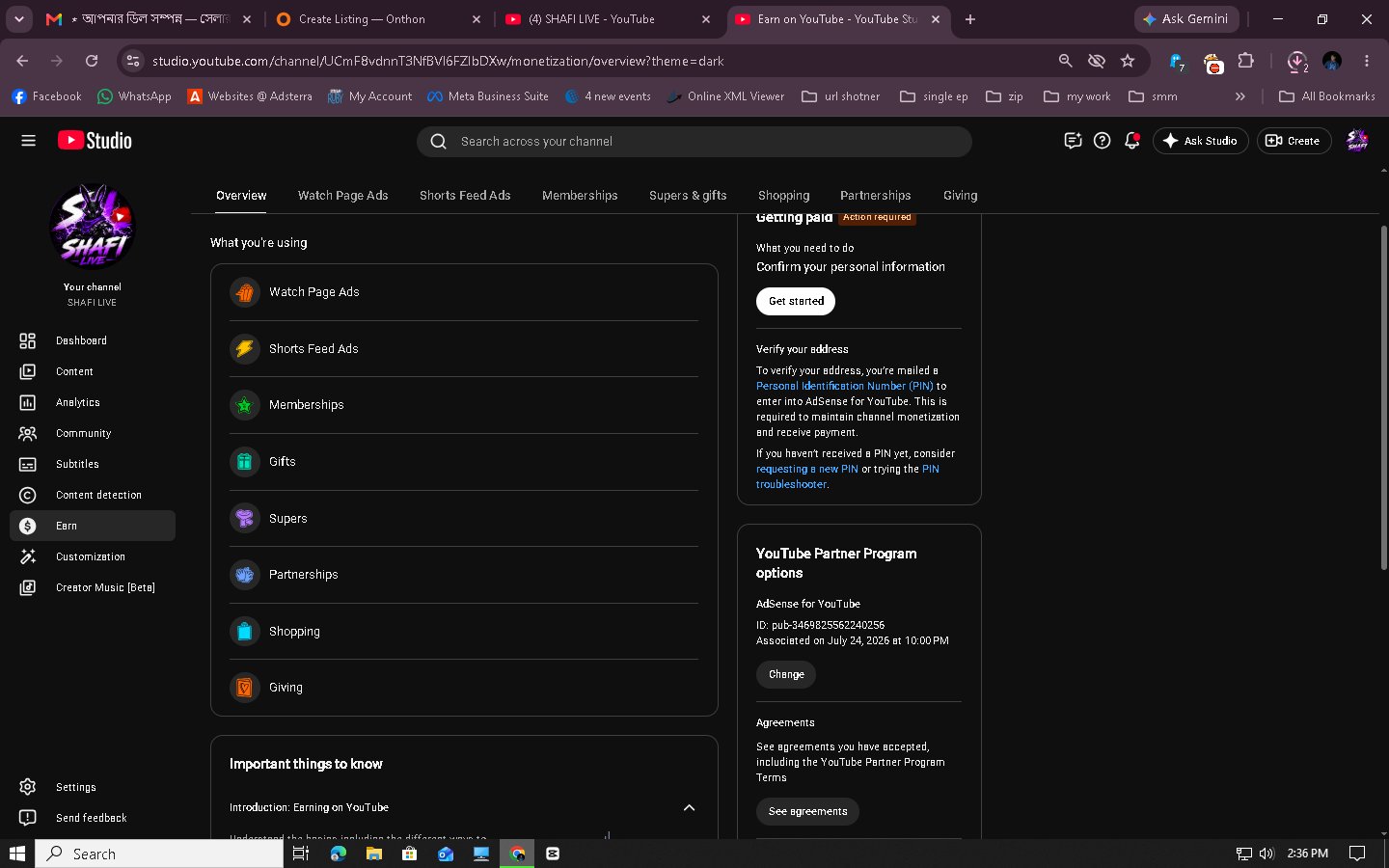The image size is (1389, 868).
Task: Click the Supers icon in the list
Action: click(x=245, y=519)
